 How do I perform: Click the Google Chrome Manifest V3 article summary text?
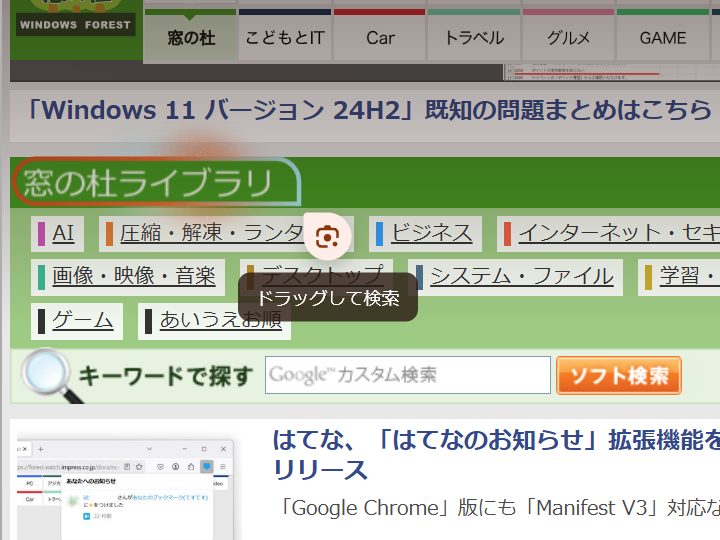click(500, 508)
